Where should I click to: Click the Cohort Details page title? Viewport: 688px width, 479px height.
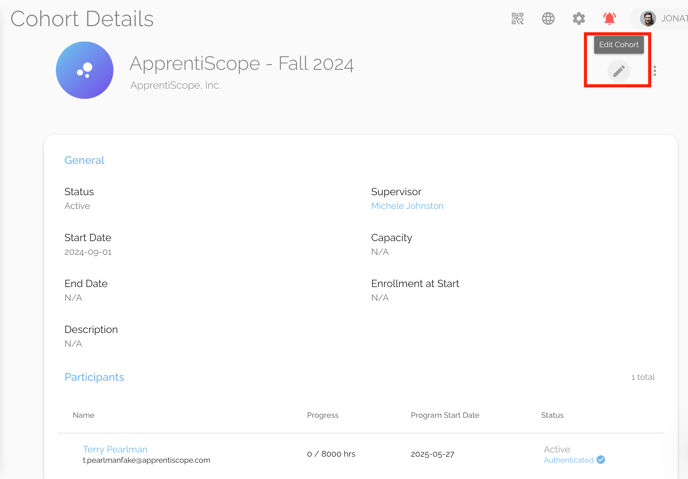[82, 19]
